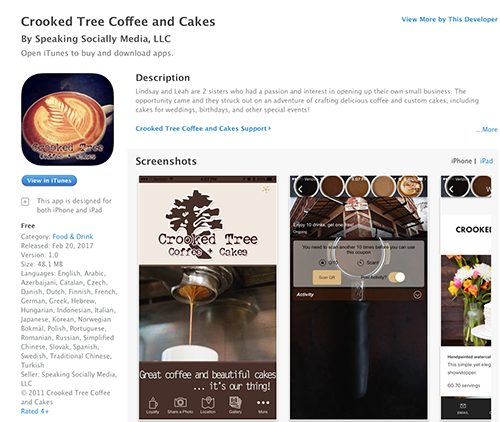The height and width of the screenshot is (422, 500).
Task: Tap the More three-dots icon
Action: pos(263,405)
